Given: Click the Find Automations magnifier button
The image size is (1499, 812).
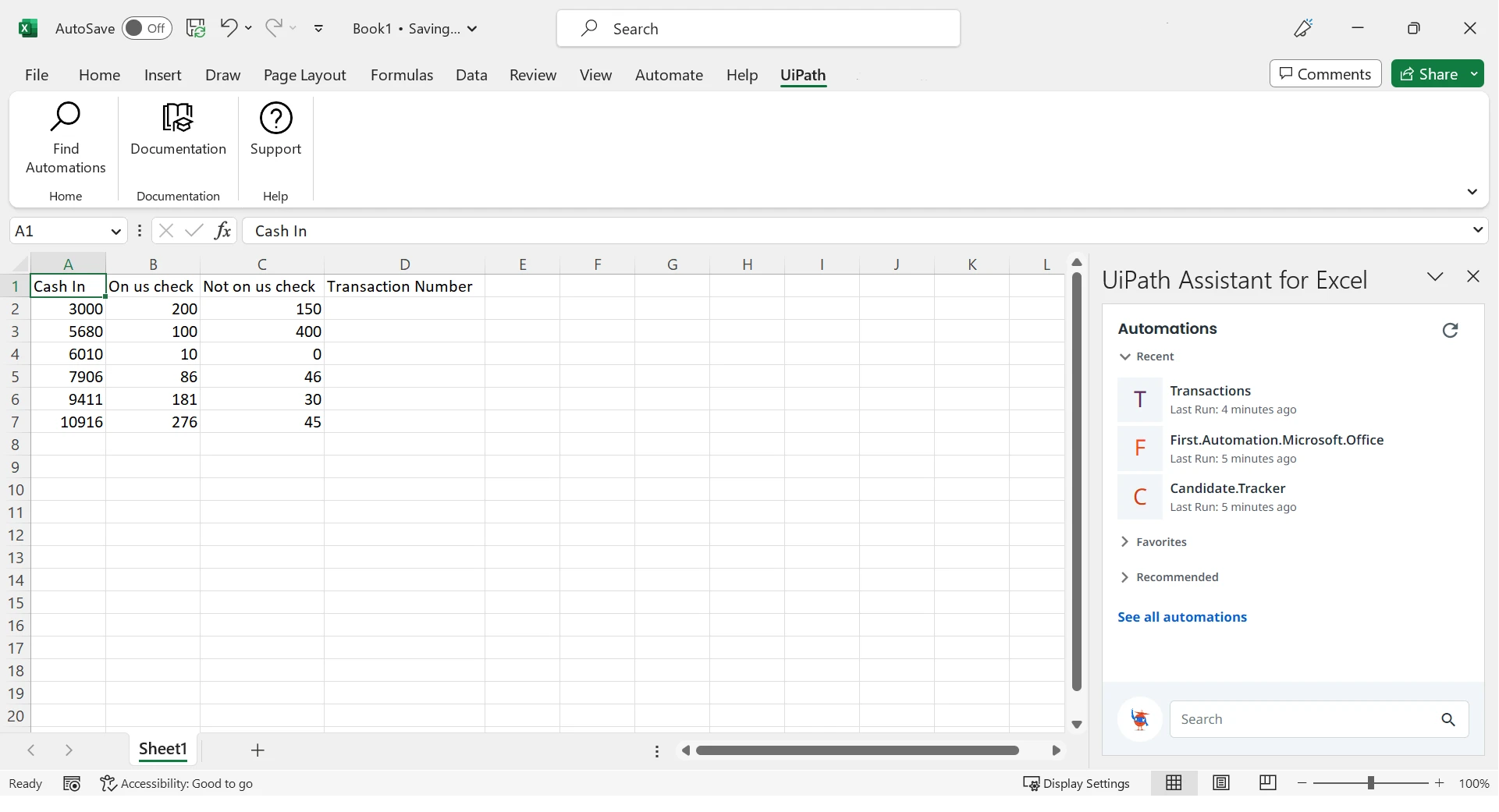Looking at the screenshot, I should click(66, 138).
